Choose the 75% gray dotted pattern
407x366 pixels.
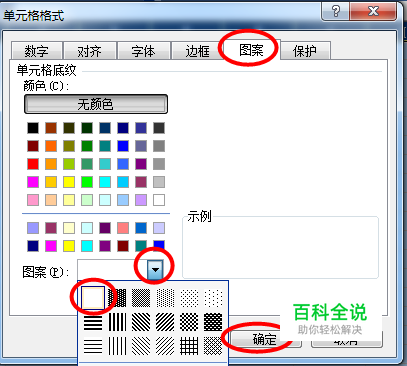click(x=117, y=298)
